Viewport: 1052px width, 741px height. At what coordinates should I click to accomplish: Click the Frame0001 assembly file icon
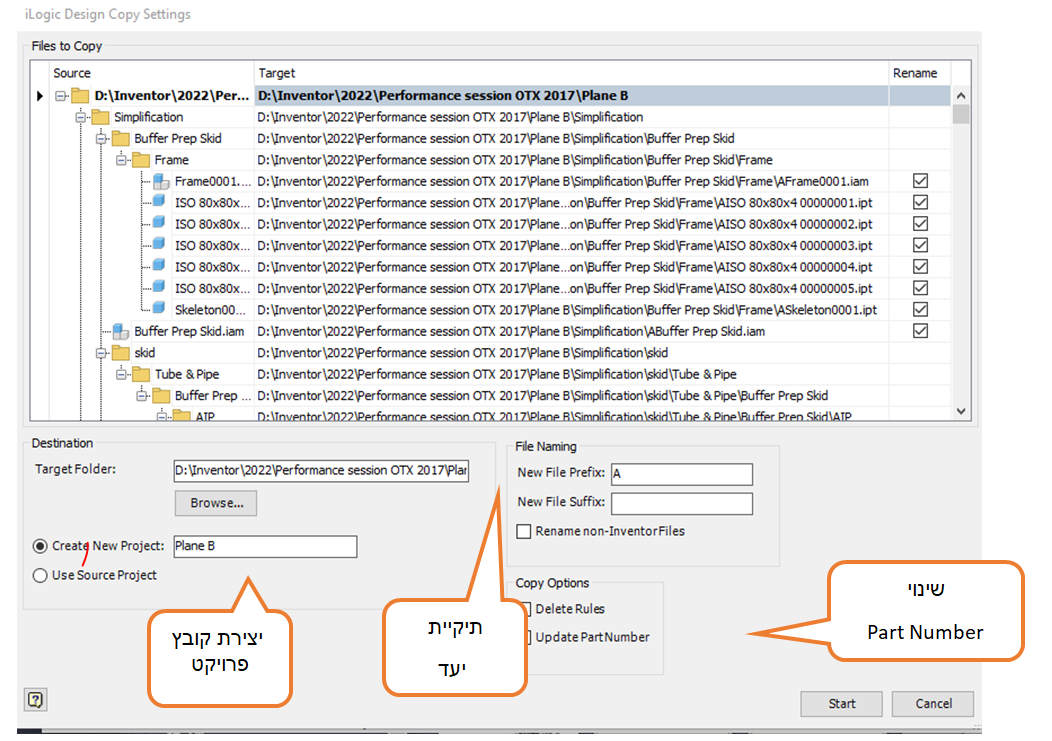pos(161,181)
